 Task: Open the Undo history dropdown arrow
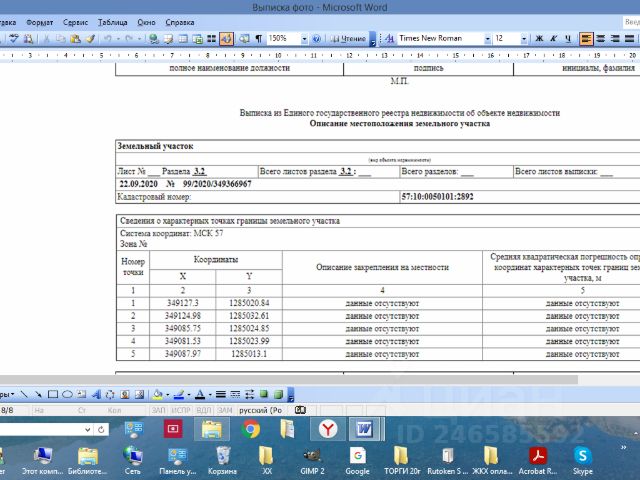pyautogui.click(x=118, y=39)
